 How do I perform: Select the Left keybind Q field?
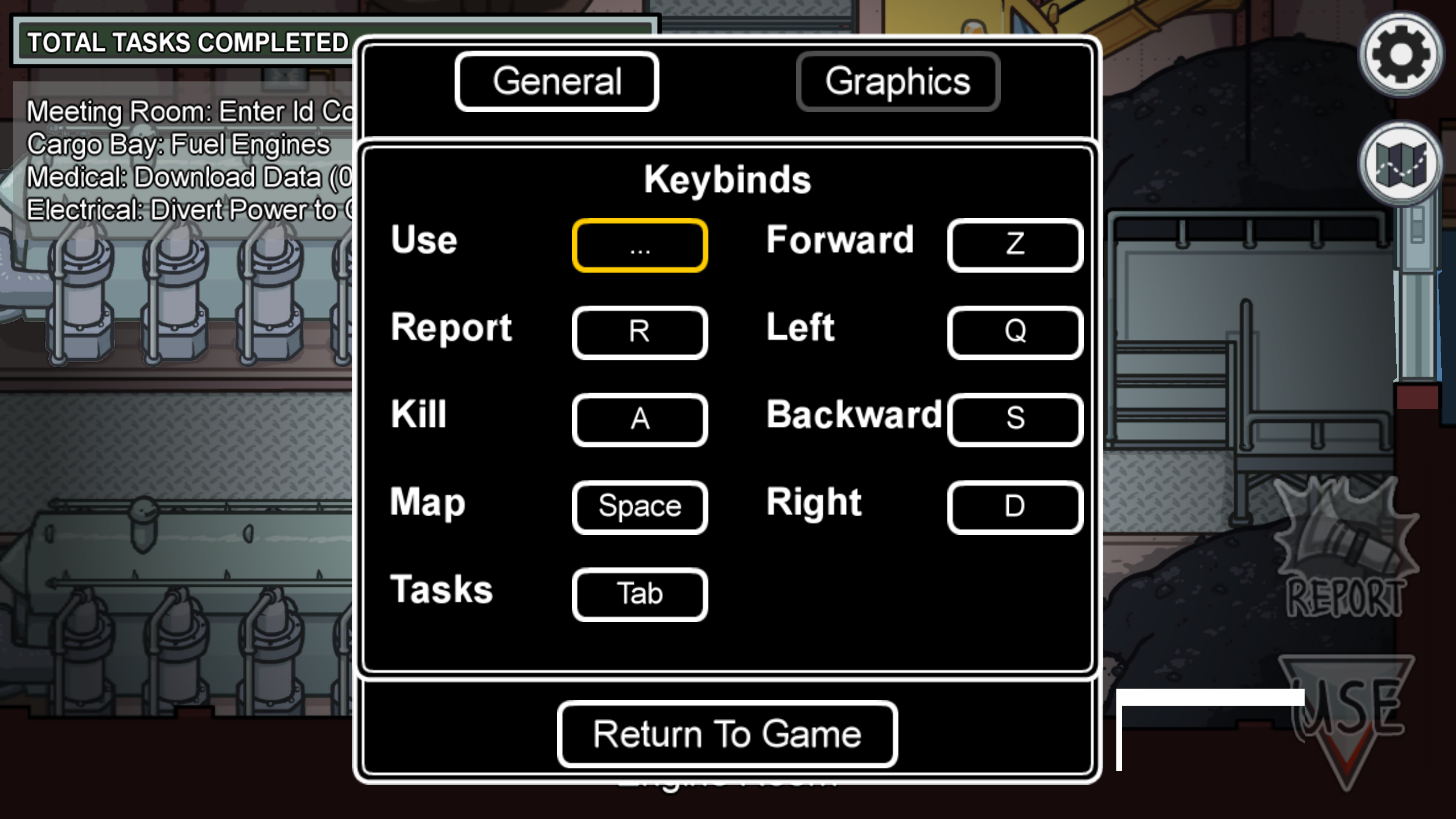pyautogui.click(x=1014, y=332)
